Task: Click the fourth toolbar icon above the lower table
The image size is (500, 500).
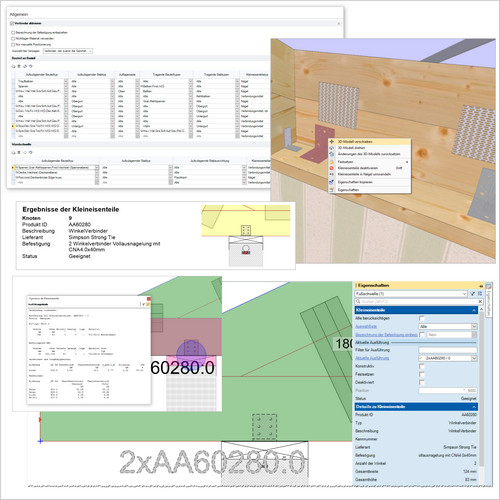Action: pyautogui.click(x=30, y=152)
